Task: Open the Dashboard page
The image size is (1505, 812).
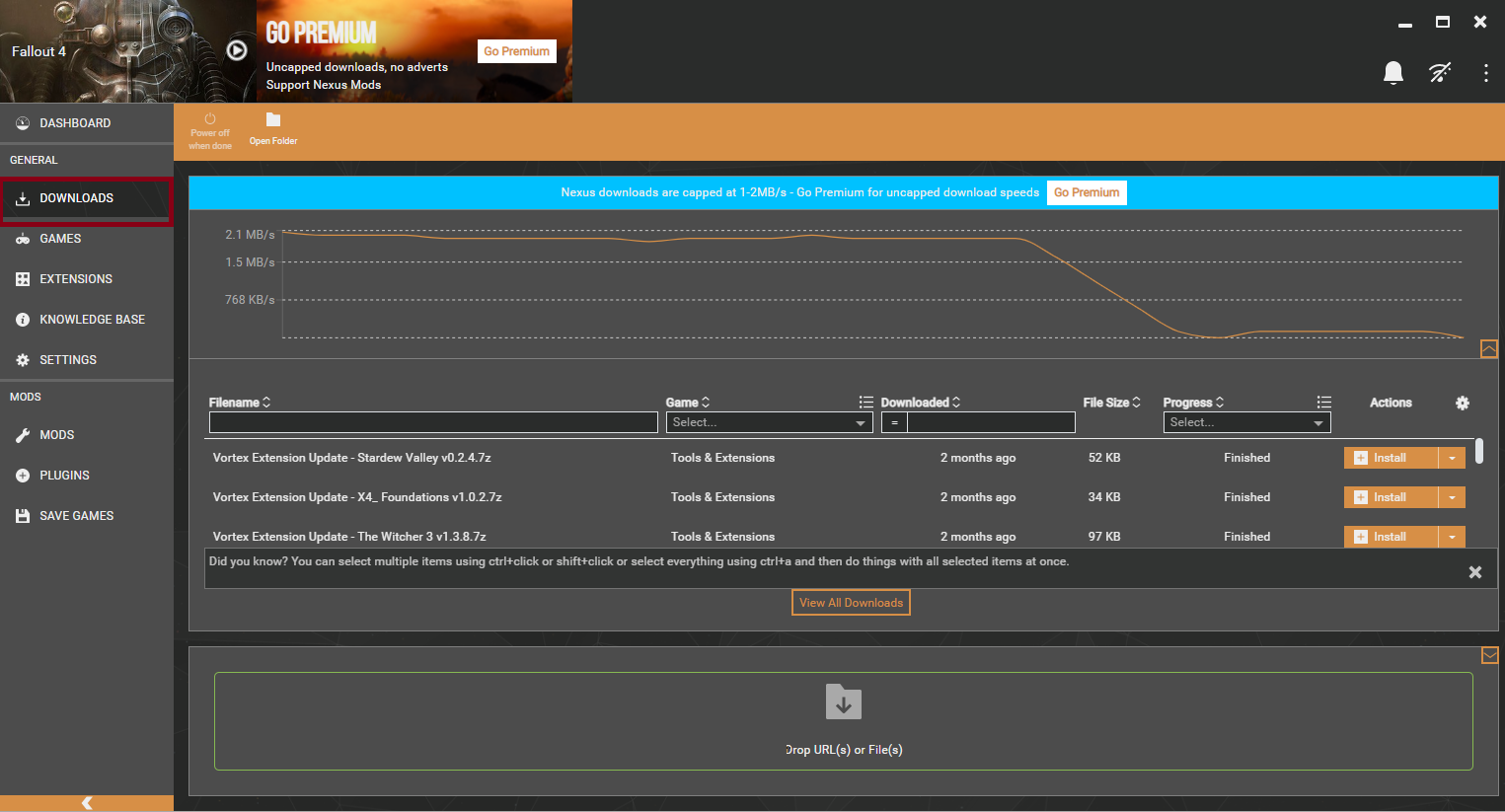Action: (x=87, y=123)
